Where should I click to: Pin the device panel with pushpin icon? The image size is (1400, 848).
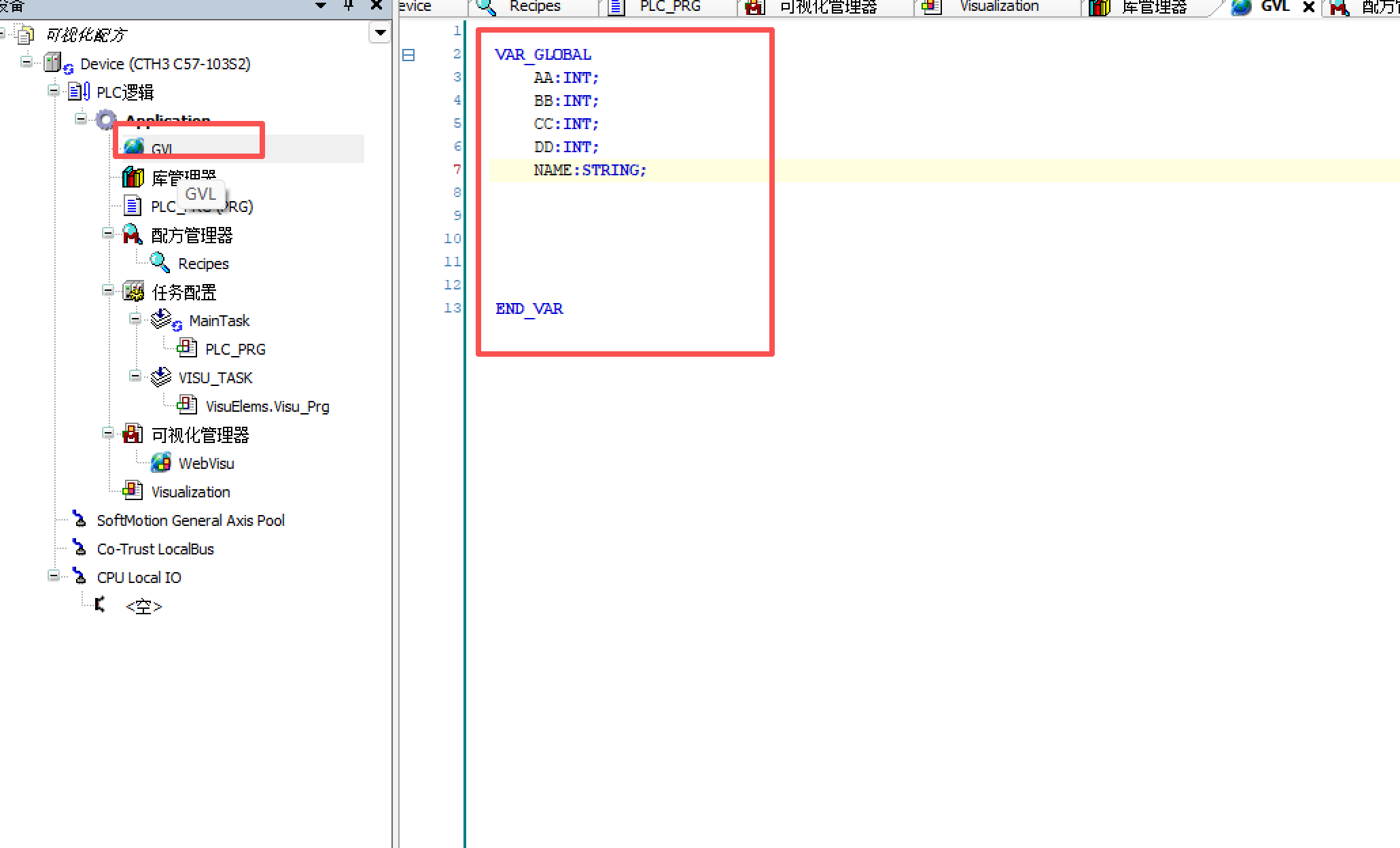point(349,5)
